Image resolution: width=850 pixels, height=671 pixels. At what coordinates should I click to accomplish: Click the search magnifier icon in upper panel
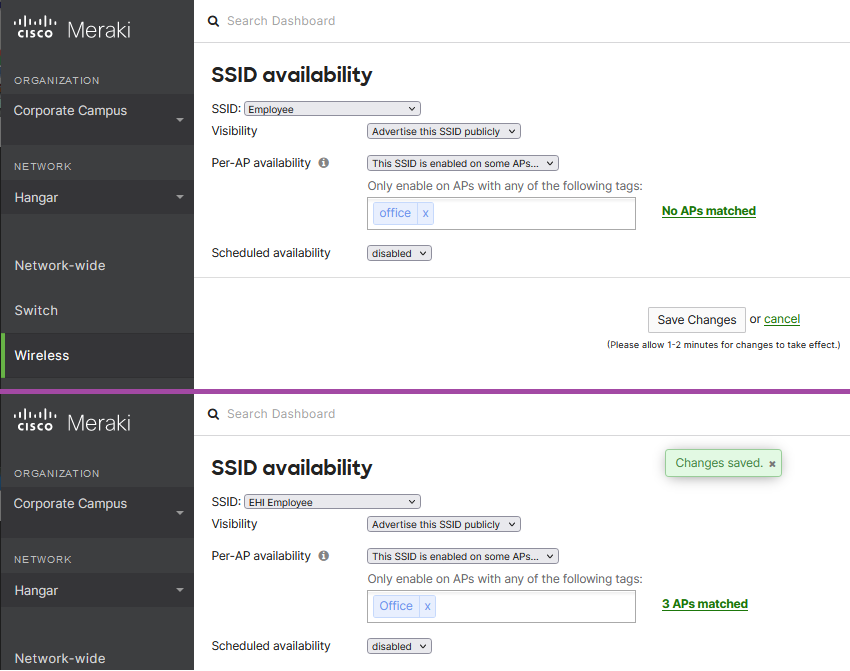[213, 21]
